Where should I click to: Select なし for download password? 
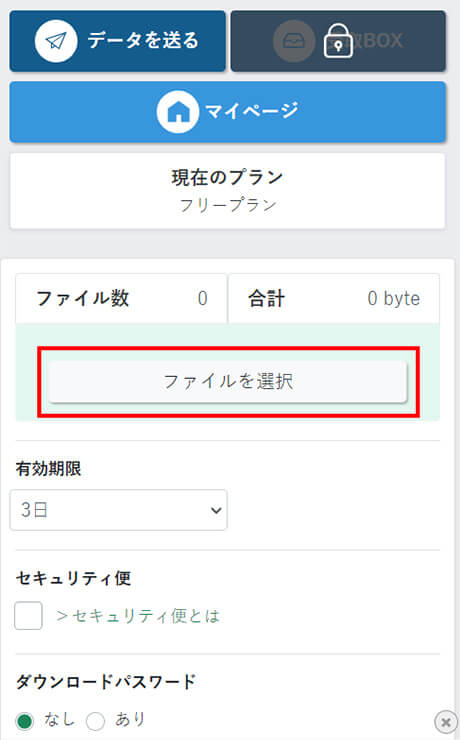(25, 721)
